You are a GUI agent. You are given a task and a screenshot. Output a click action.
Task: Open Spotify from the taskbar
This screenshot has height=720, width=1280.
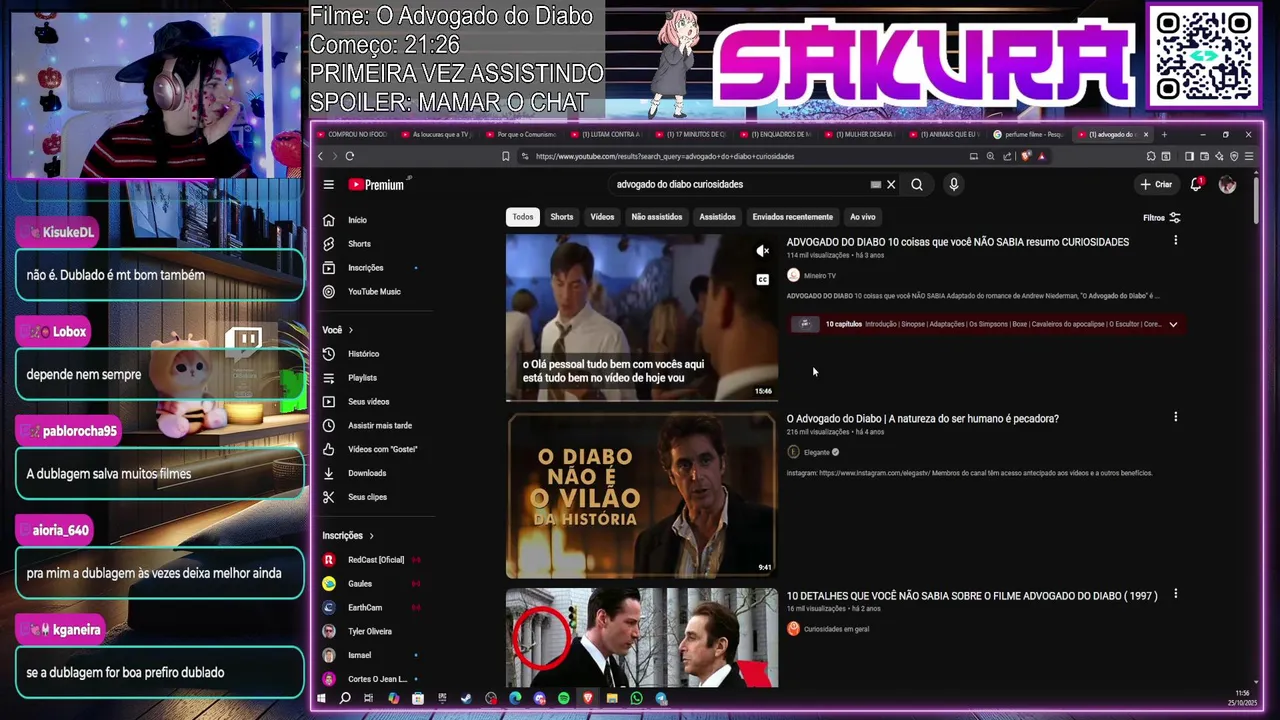tap(564, 698)
